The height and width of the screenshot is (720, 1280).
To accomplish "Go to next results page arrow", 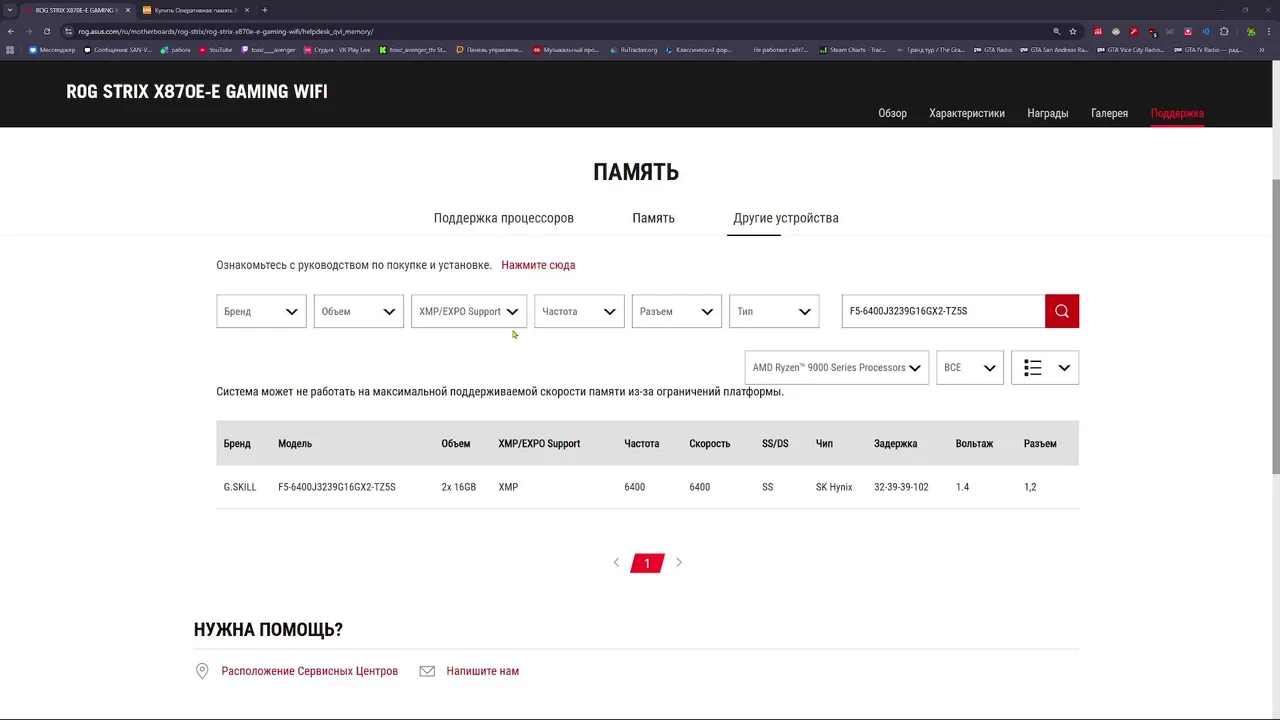I will [x=679, y=563].
